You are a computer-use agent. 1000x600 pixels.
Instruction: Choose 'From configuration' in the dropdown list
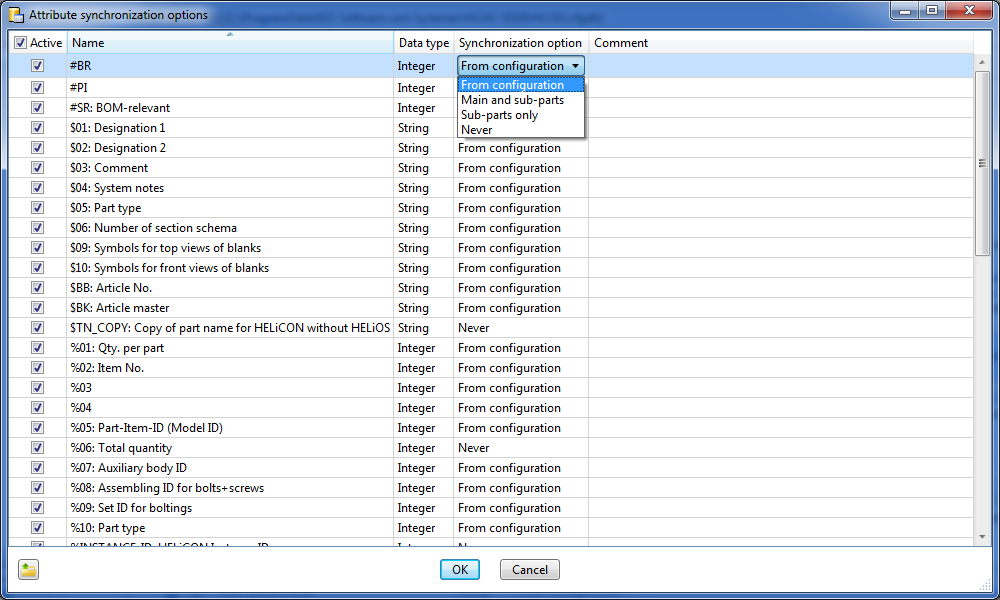pos(520,85)
